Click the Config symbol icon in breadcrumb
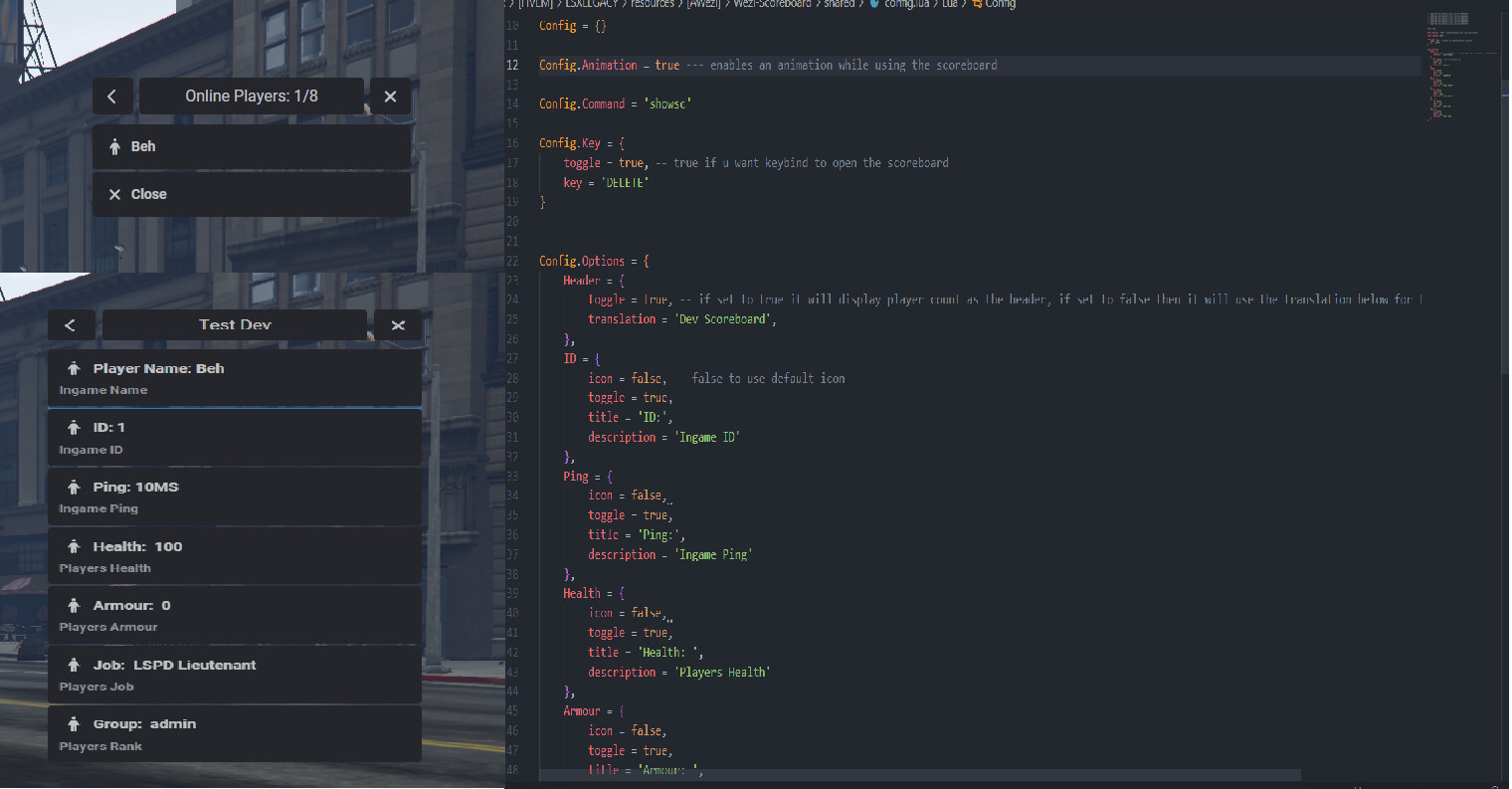Image resolution: width=1512 pixels, height=789 pixels. tap(977, 4)
